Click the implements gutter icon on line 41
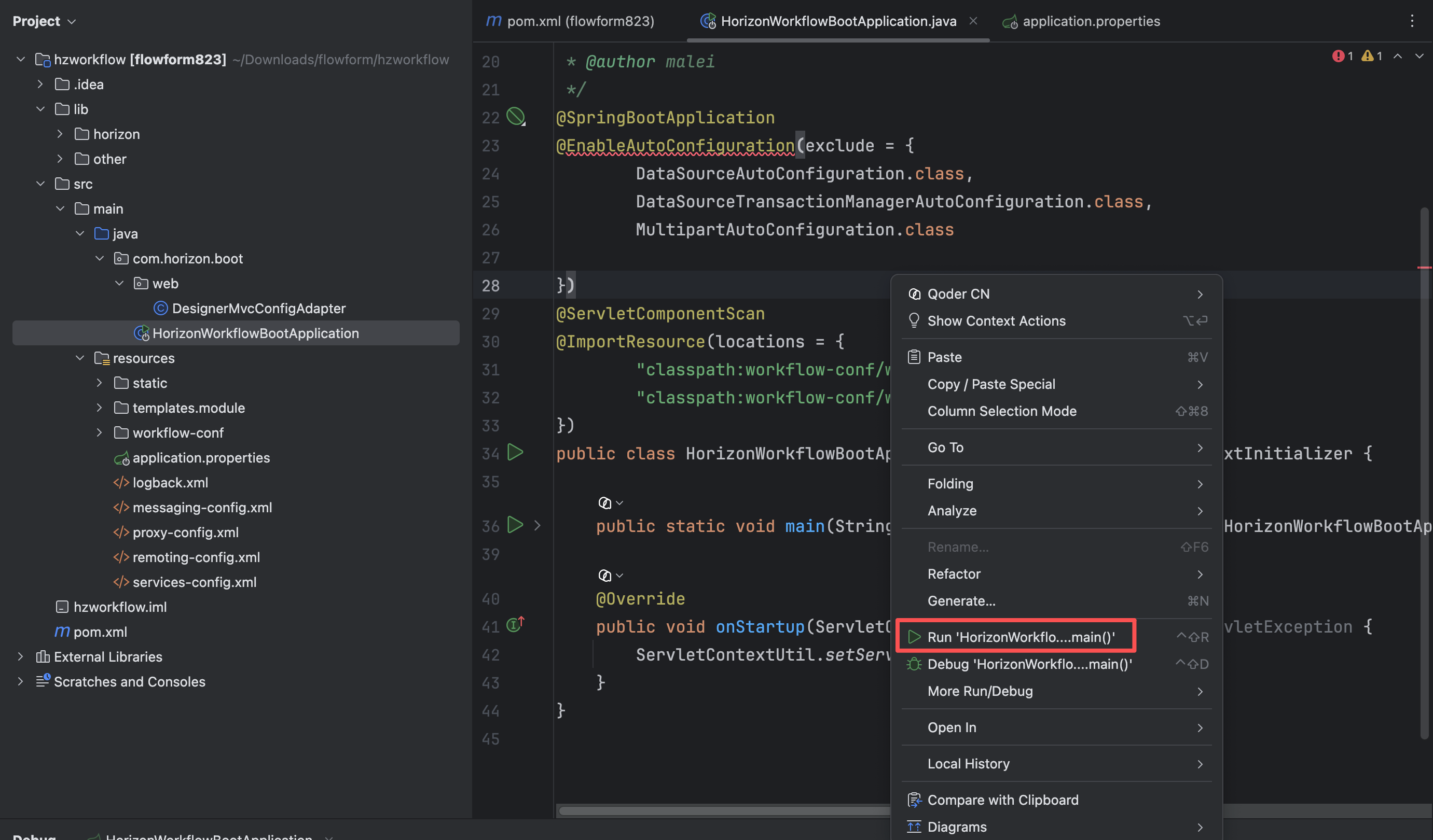The height and width of the screenshot is (840, 1433). [x=515, y=625]
